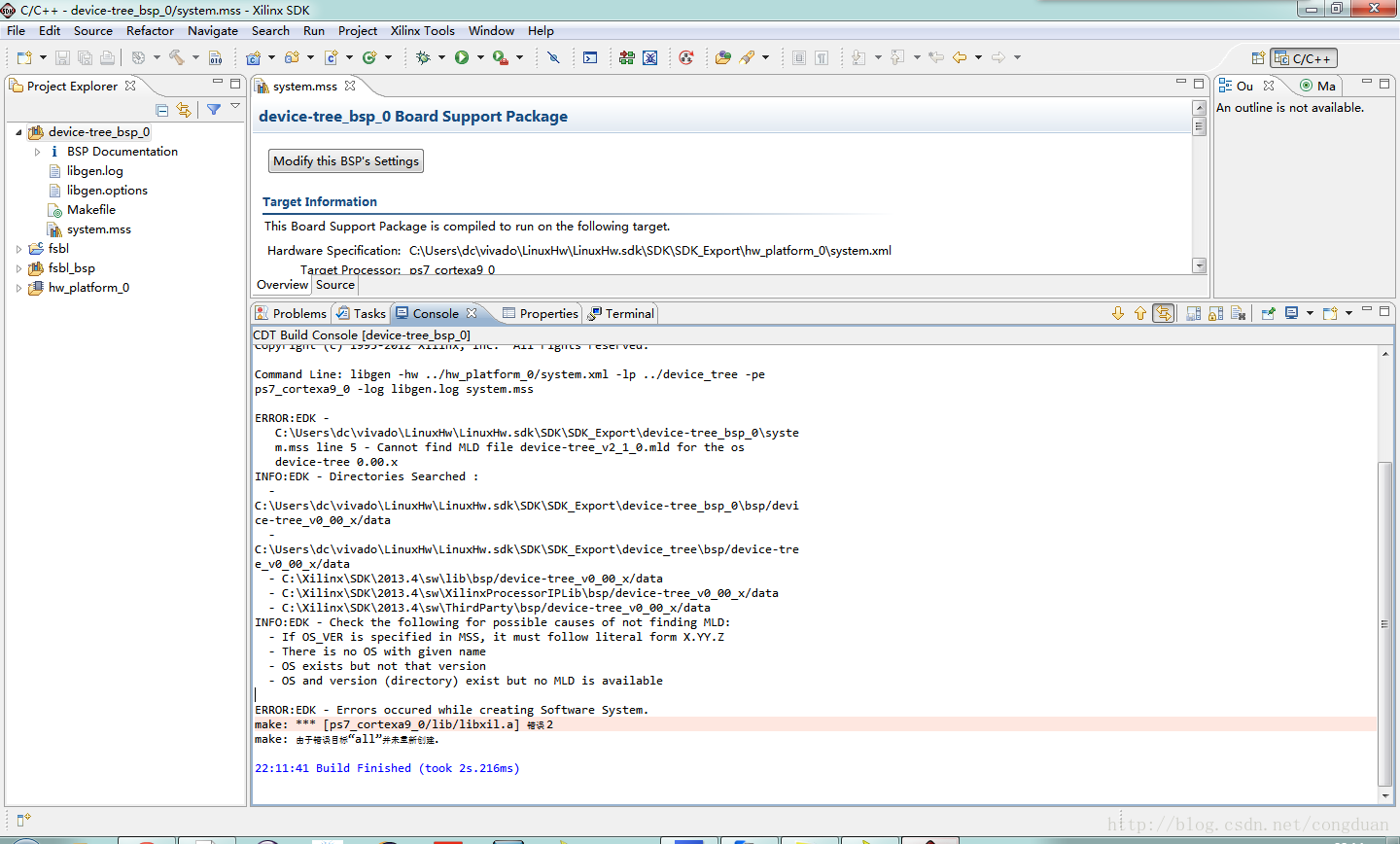The width and height of the screenshot is (1400, 844).
Task: Open the Open Console dropdown arrow
Action: coord(1348,313)
